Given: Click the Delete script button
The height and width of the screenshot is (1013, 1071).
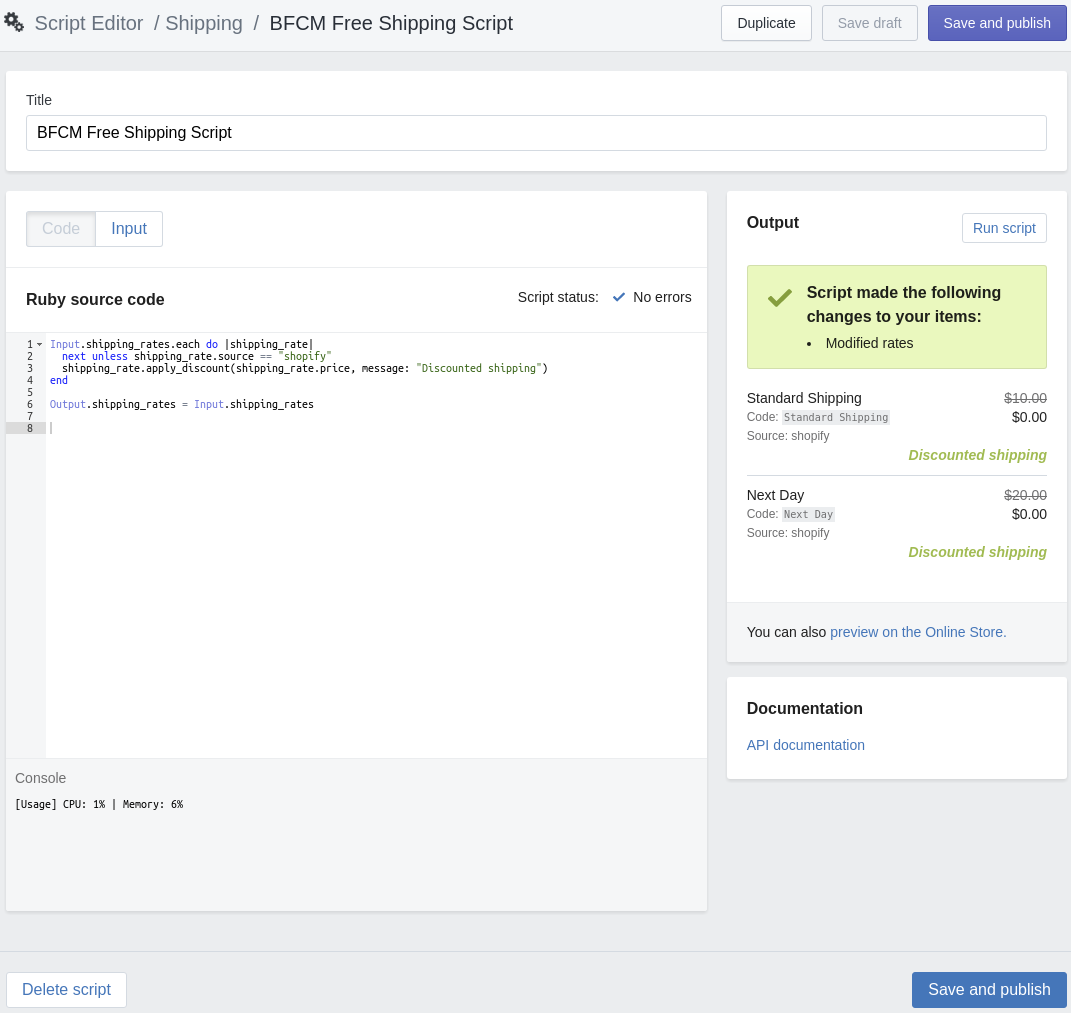Looking at the screenshot, I should (66, 990).
